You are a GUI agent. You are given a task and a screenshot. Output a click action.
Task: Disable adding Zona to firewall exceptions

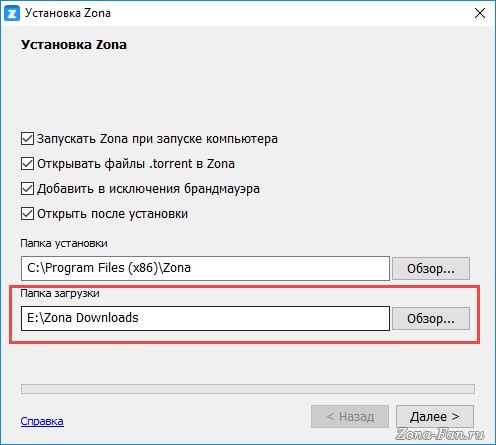tap(27, 189)
